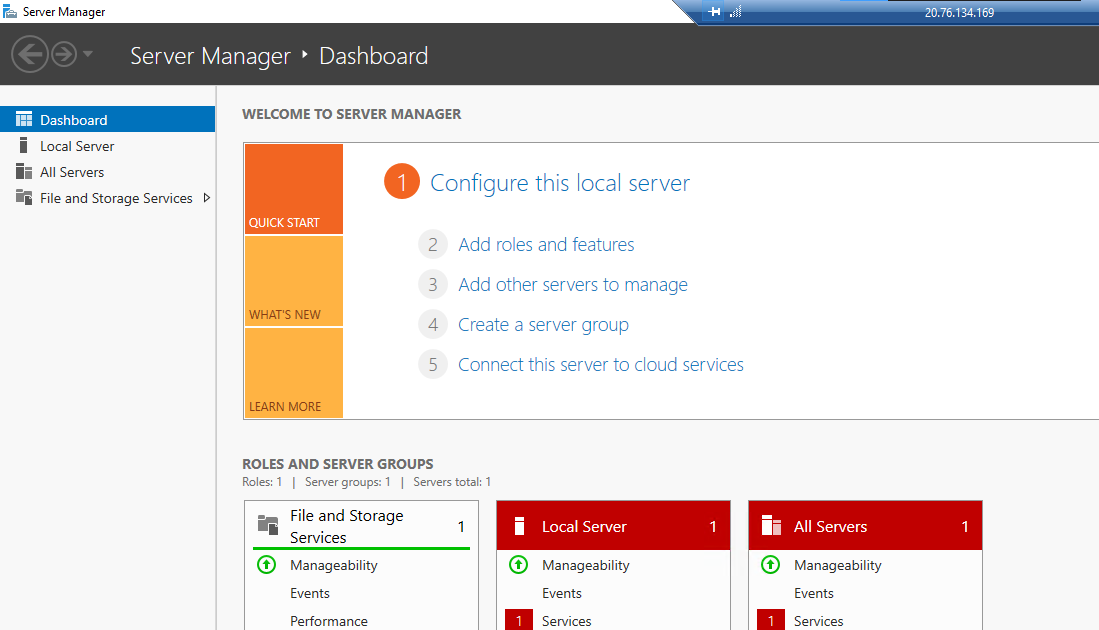Image resolution: width=1099 pixels, height=630 pixels.
Task: Click the back navigation arrow
Action: point(29,54)
